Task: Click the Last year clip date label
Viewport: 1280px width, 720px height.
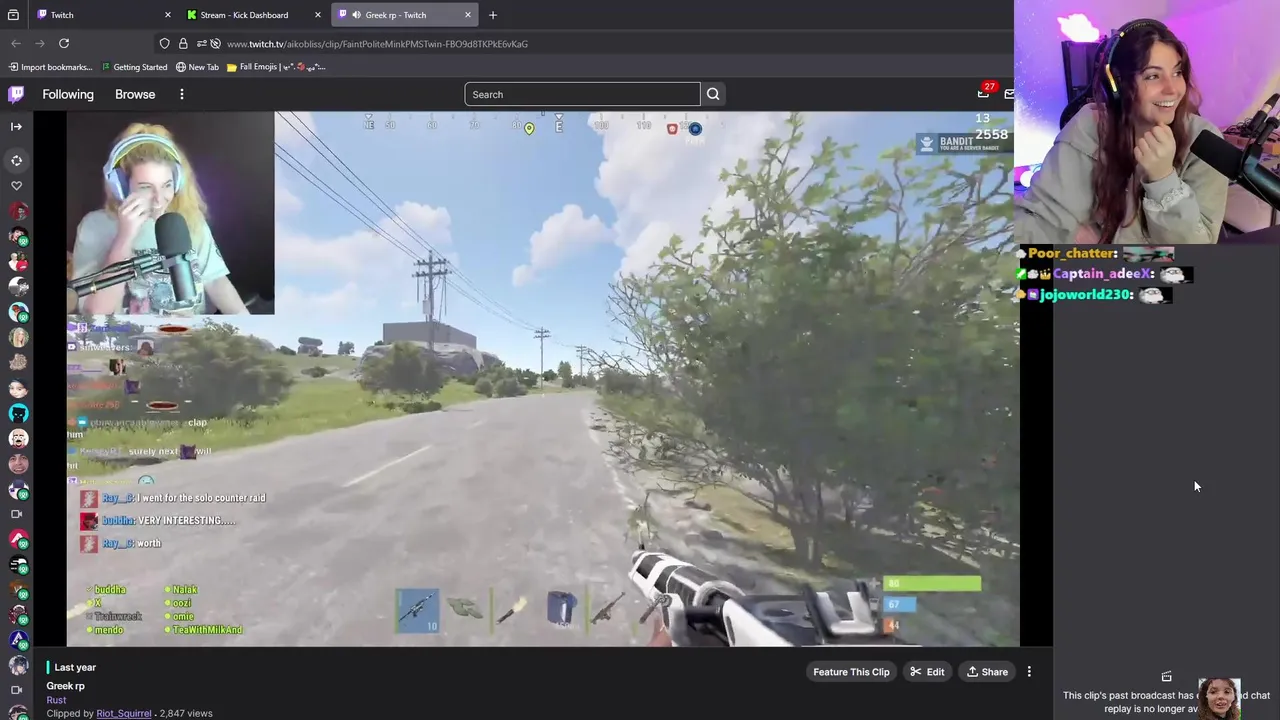Action: pos(75,667)
